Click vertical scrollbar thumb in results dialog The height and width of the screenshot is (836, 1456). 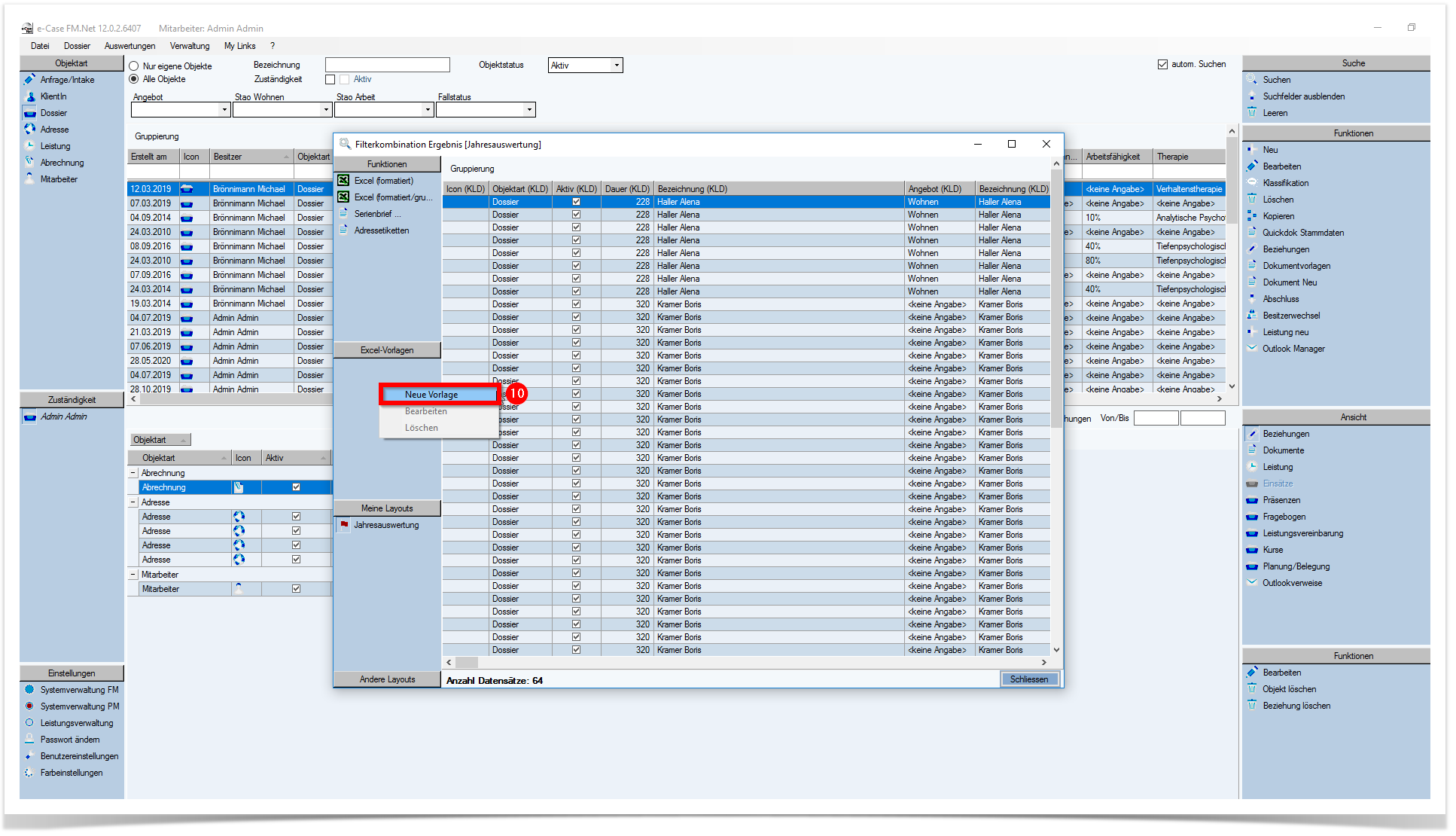(x=1056, y=297)
